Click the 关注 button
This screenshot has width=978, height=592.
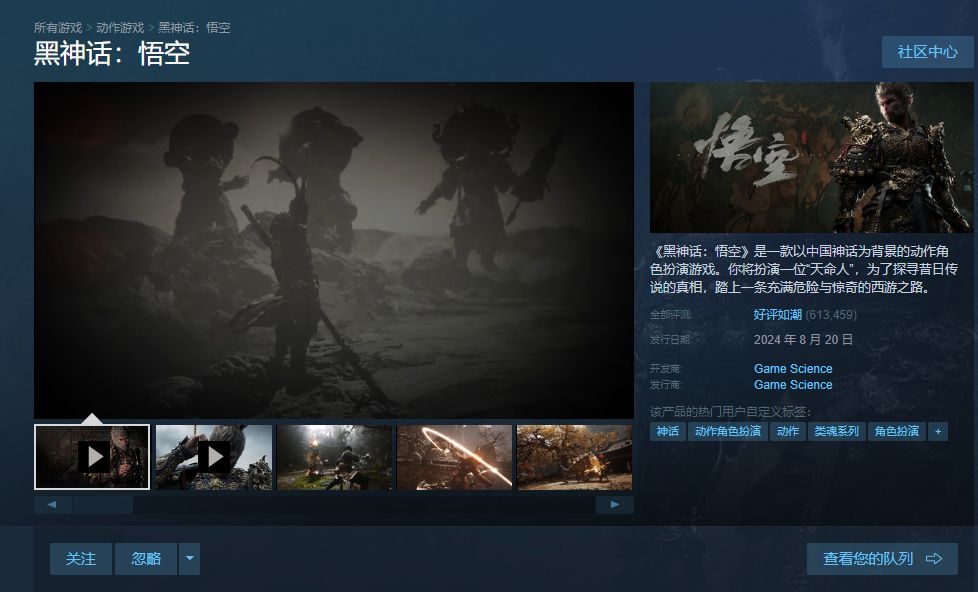coord(81,558)
